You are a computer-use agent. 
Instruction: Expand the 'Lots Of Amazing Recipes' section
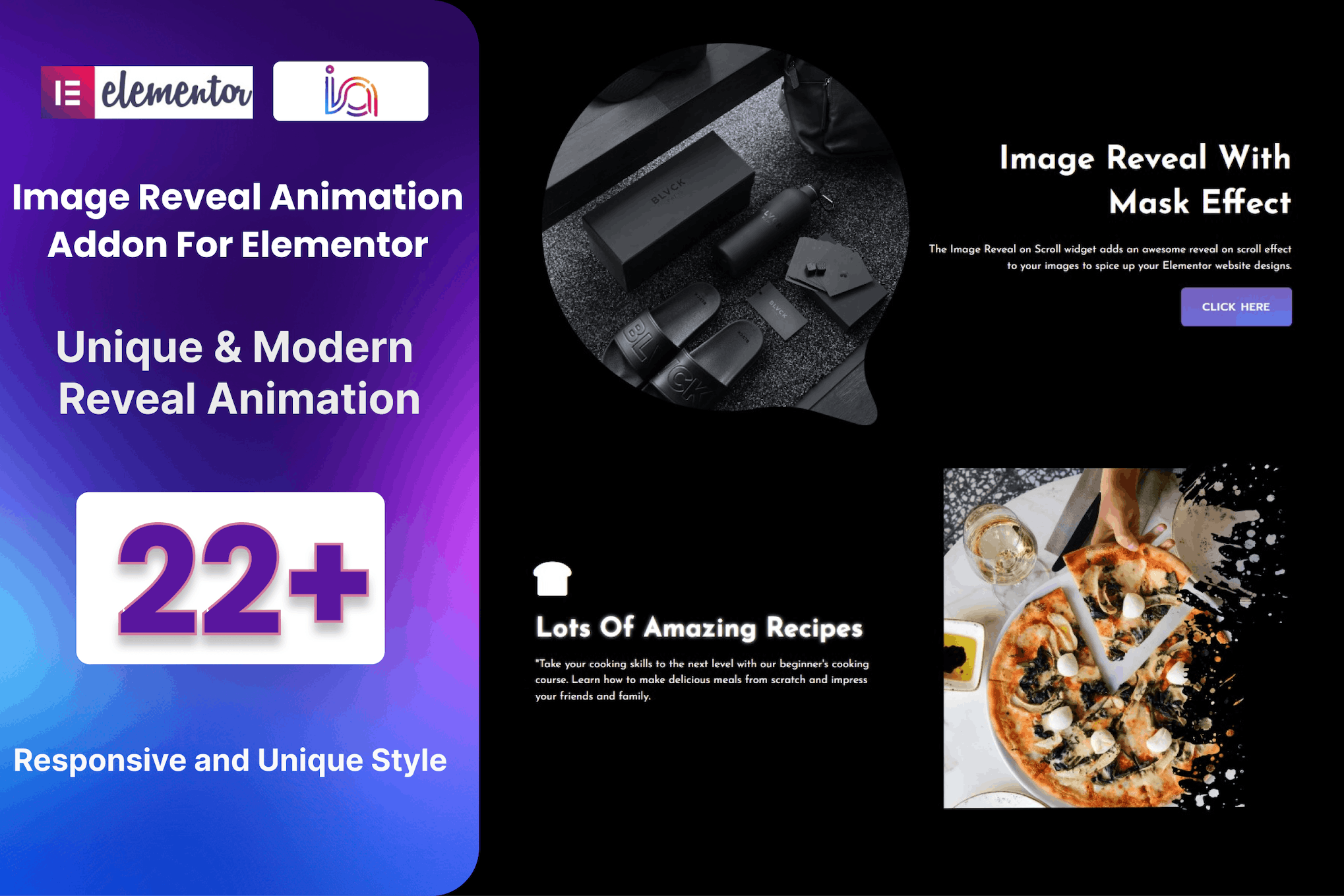tap(700, 628)
